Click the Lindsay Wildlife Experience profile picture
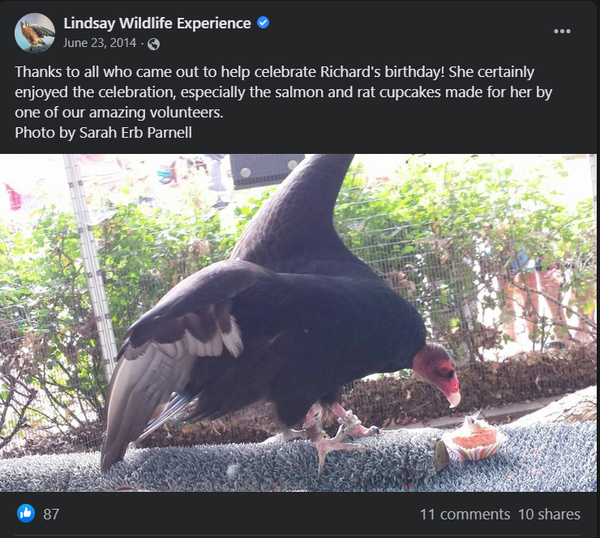 [x=35, y=33]
